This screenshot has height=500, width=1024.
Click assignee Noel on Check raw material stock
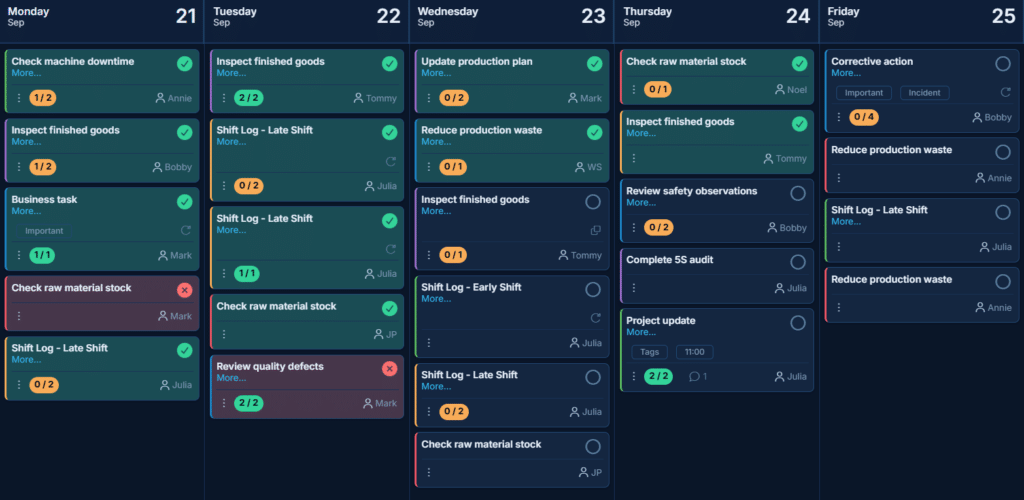[x=791, y=90]
